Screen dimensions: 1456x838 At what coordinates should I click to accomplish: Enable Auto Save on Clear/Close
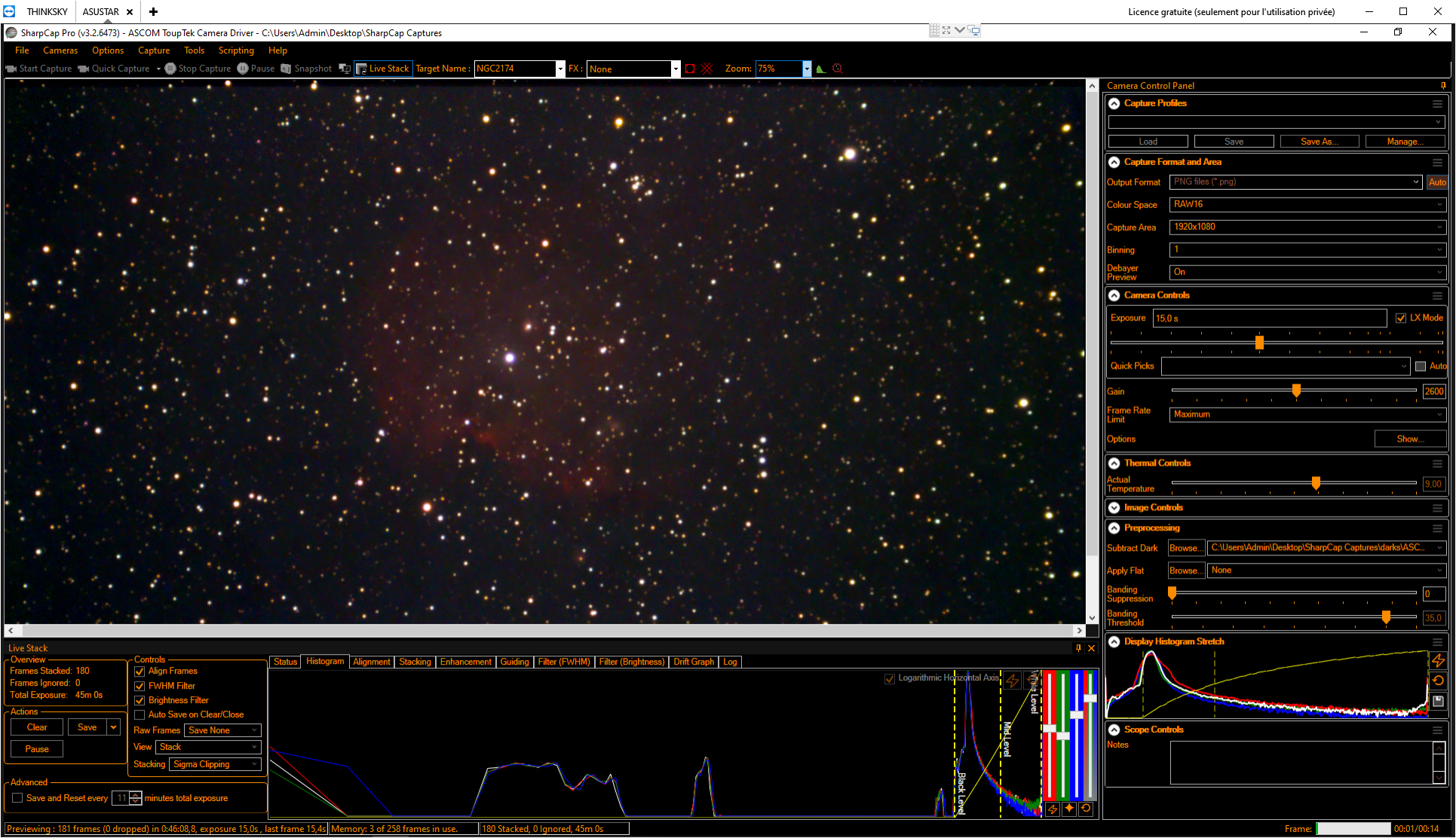pyautogui.click(x=139, y=715)
